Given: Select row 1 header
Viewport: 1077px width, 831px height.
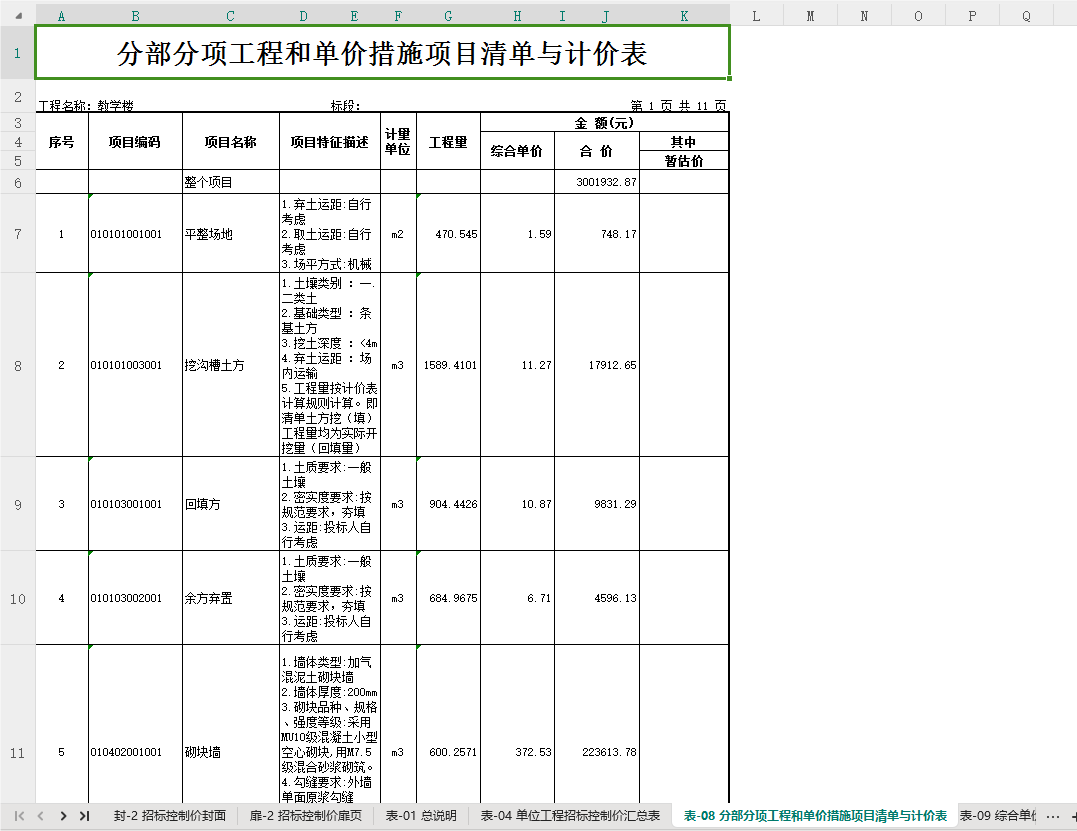Looking at the screenshot, I should pyautogui.click(x=17, y=53).
